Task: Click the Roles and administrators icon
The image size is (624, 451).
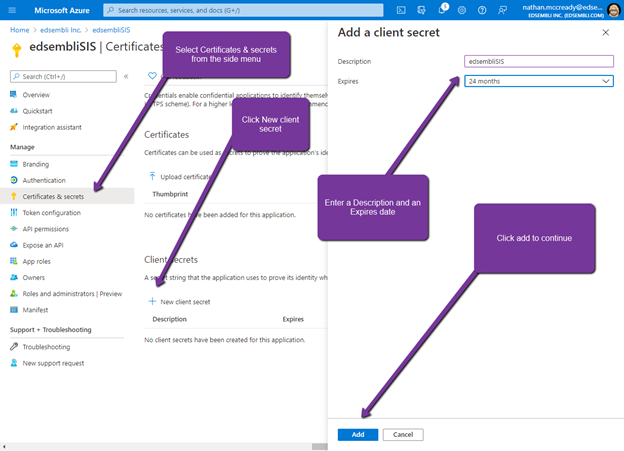Action: click(x=14, y=293)
